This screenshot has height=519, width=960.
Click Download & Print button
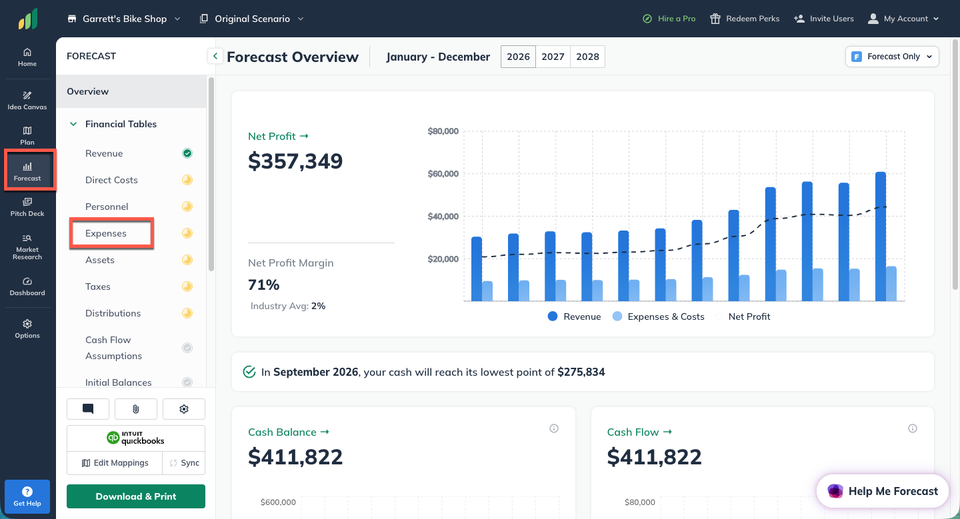click(136, 496)
